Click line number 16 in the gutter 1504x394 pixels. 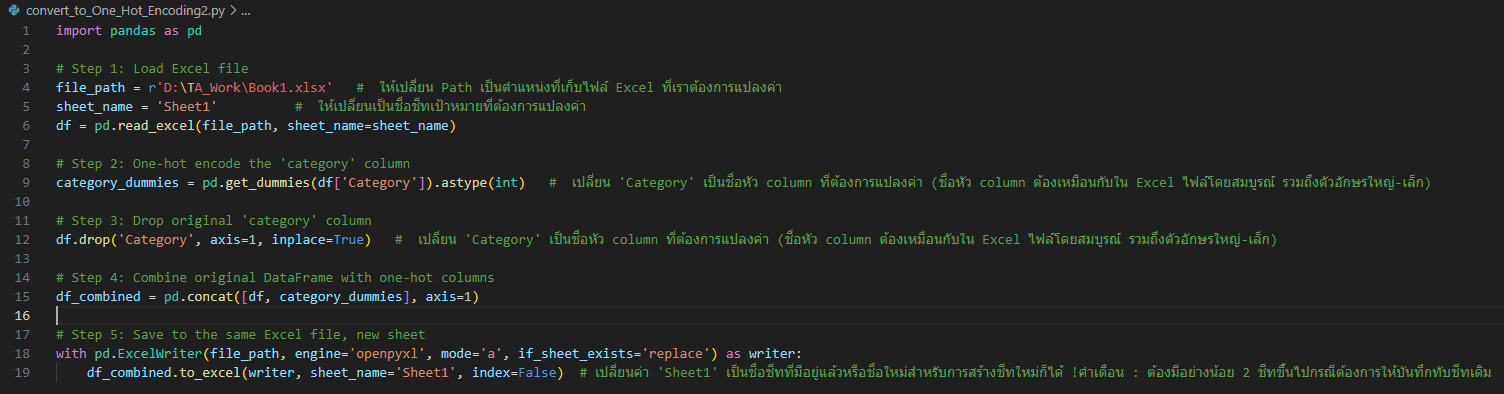click(23, 315)
